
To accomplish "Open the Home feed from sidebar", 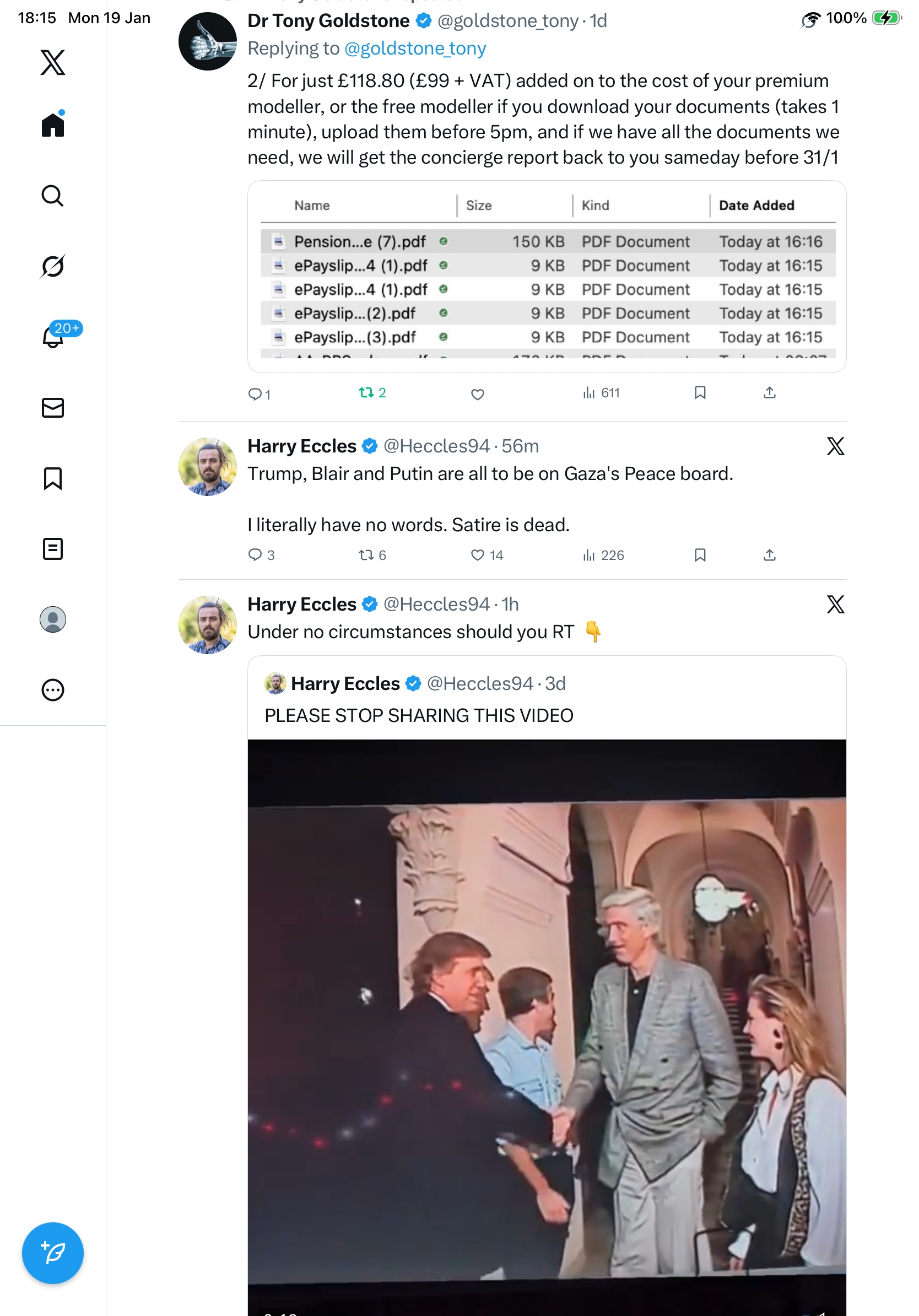I will click(x=53, y=125).
